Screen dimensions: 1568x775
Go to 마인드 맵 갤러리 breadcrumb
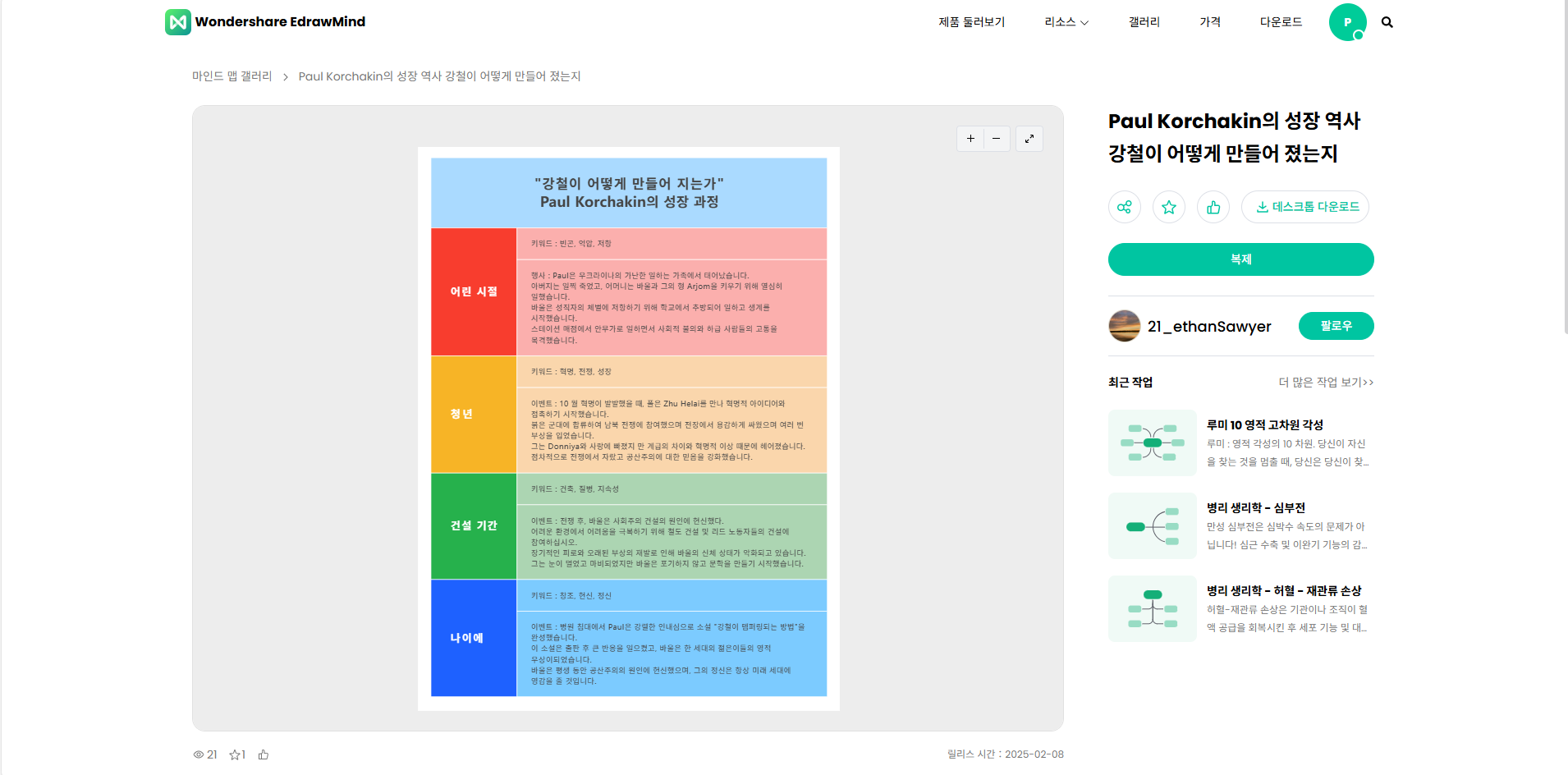[x=232, y=76]
